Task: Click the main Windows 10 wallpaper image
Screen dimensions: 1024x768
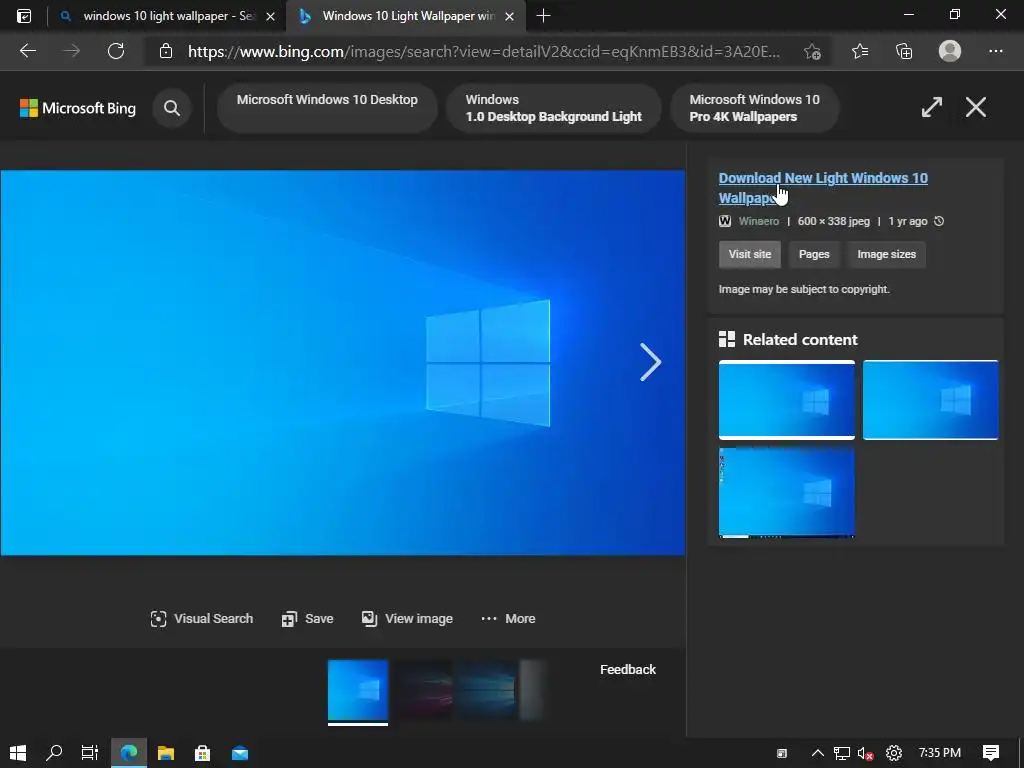Action: [x=342, y=362]
